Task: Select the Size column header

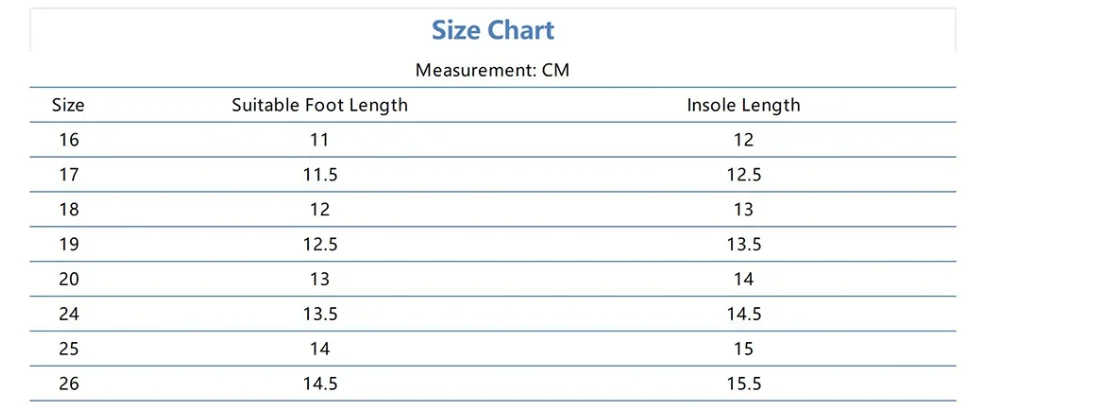Action: coord(68,105)
